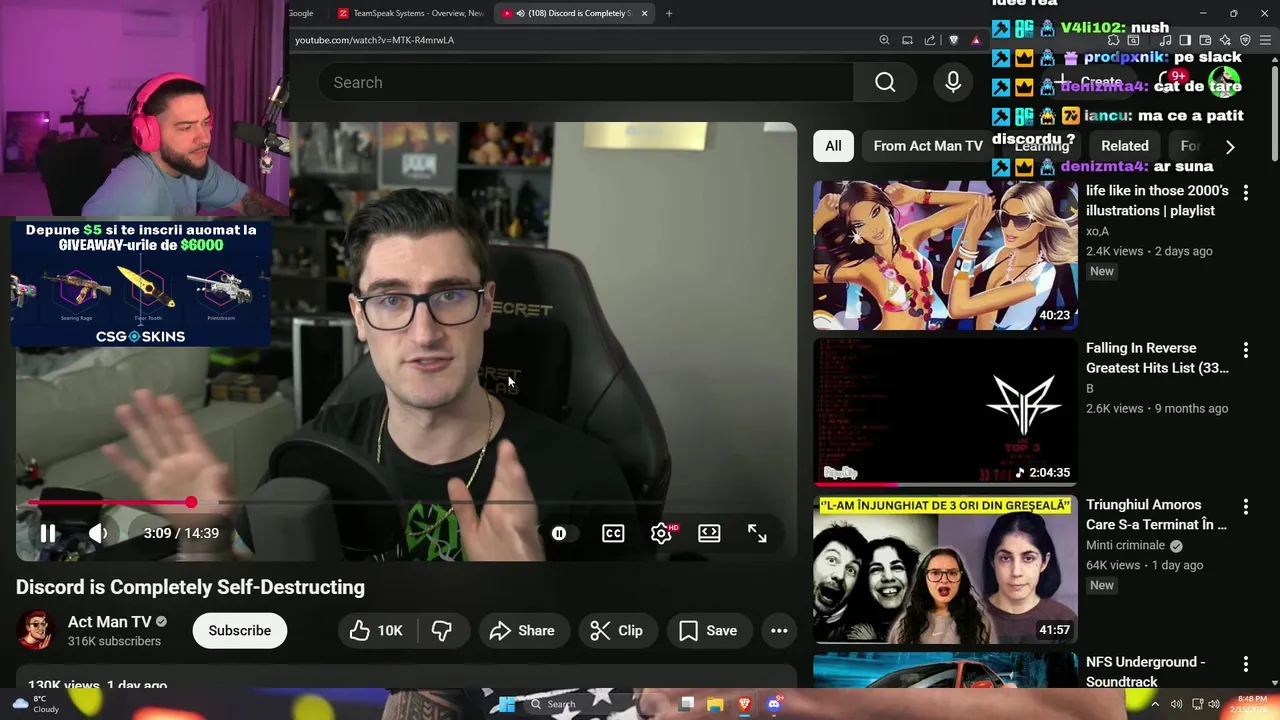Open the Share dialog for the video

click(x=522, y=630)
